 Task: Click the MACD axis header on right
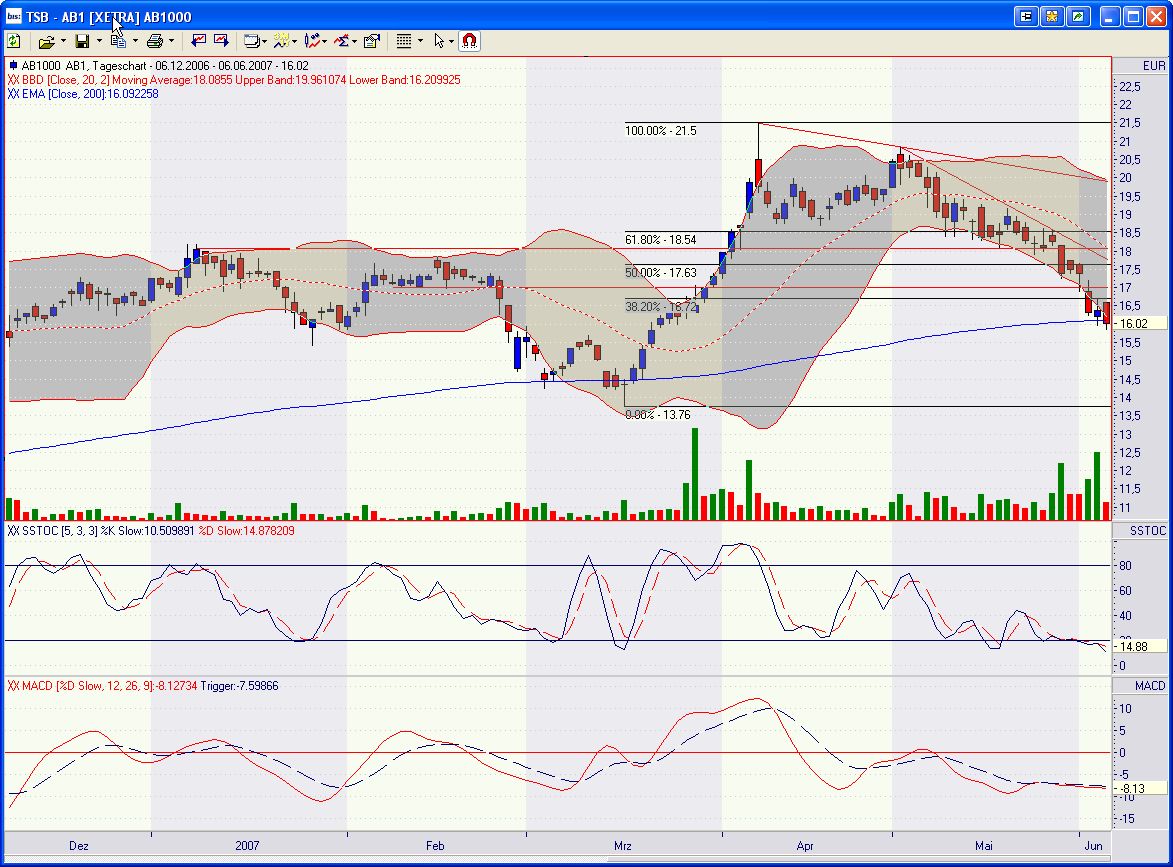(x=1150, y=685)
